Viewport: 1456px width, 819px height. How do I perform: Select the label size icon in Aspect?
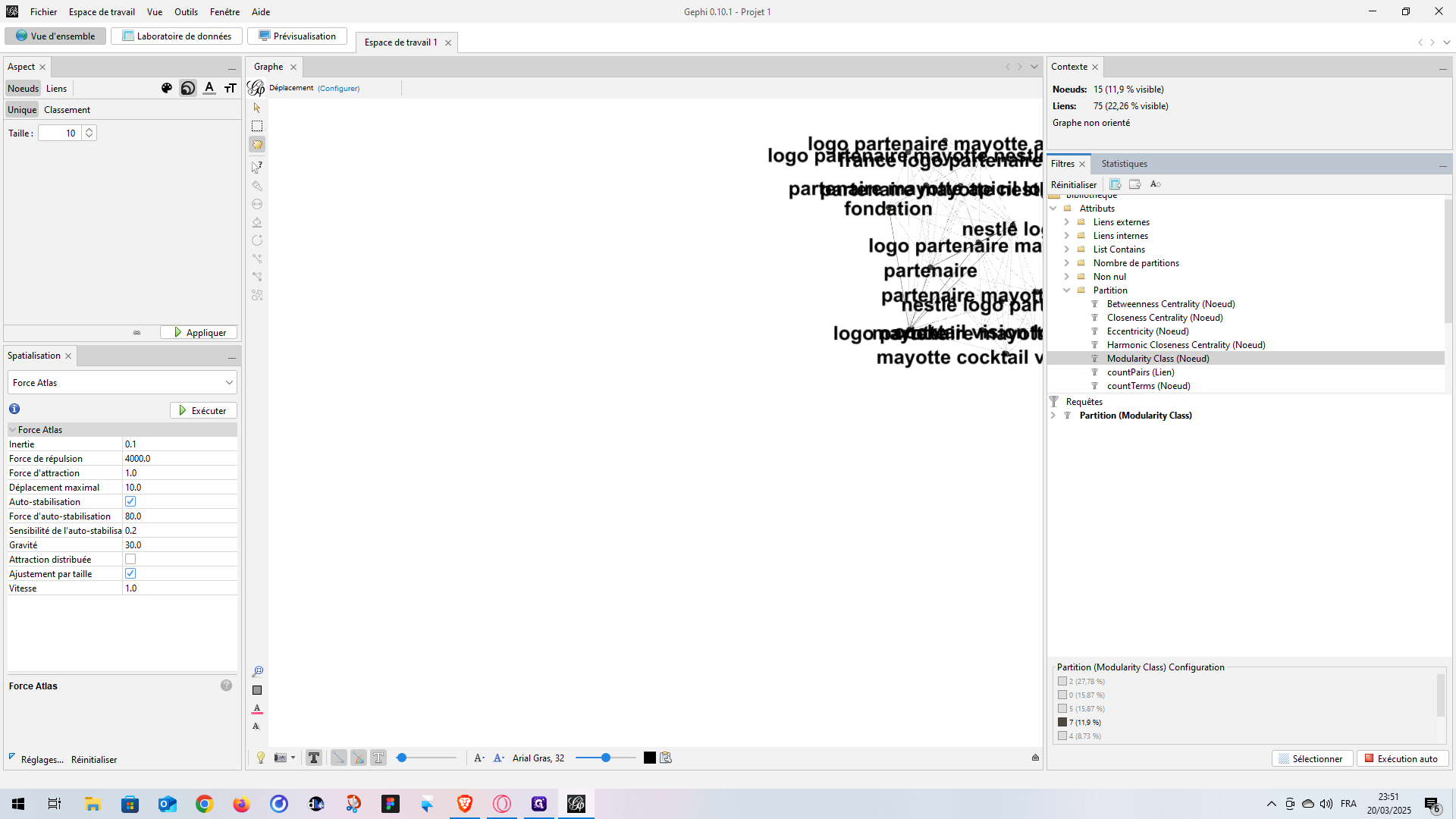(231, 88)
